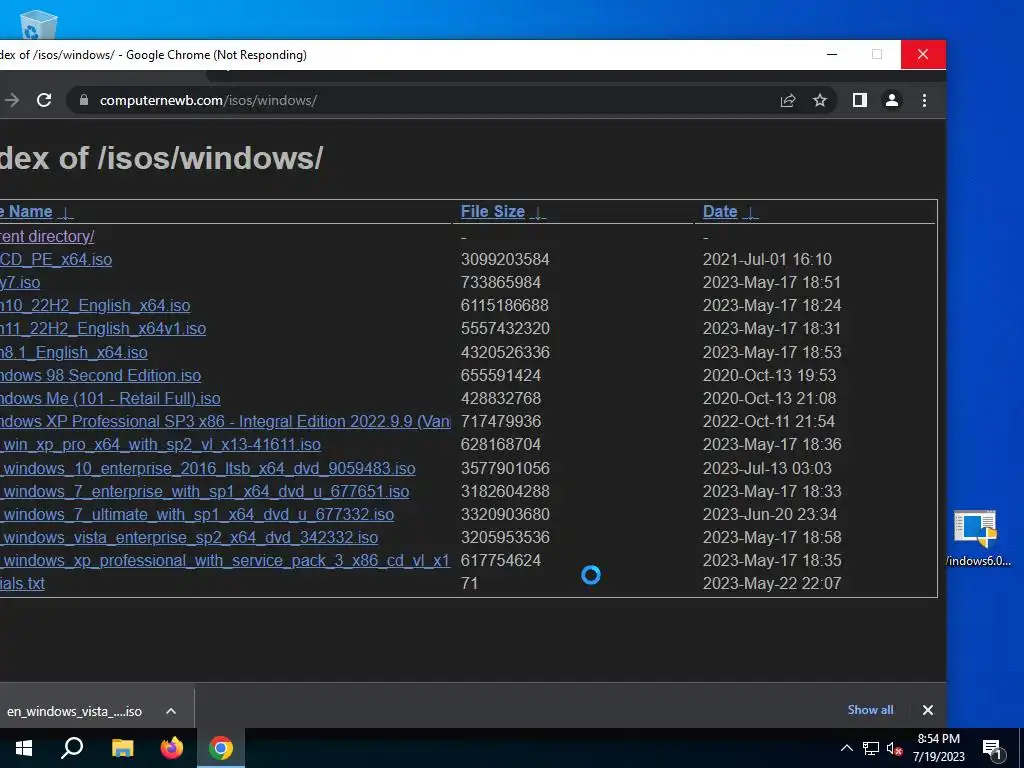
Task: Open network status tray icon
Action: click(x=871, y=748)
